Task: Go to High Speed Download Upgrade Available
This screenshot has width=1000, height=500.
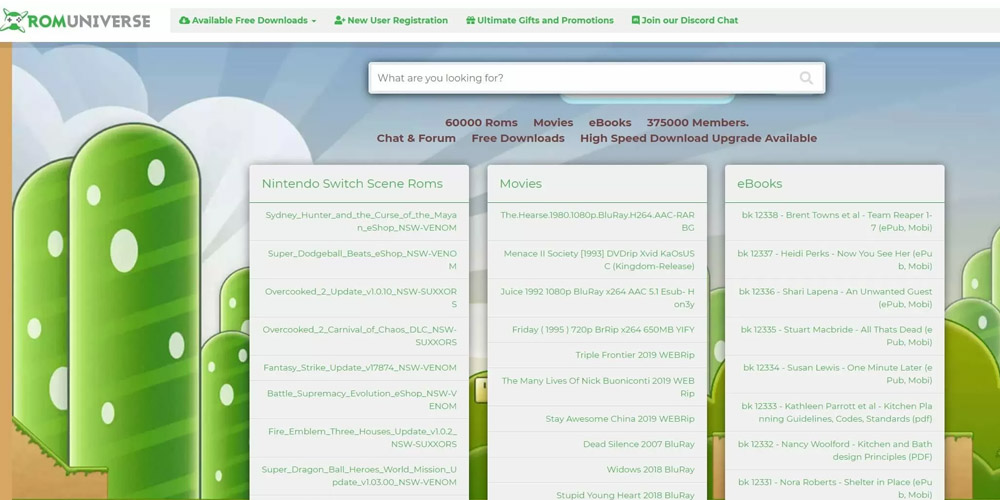Action: point(698,138)
